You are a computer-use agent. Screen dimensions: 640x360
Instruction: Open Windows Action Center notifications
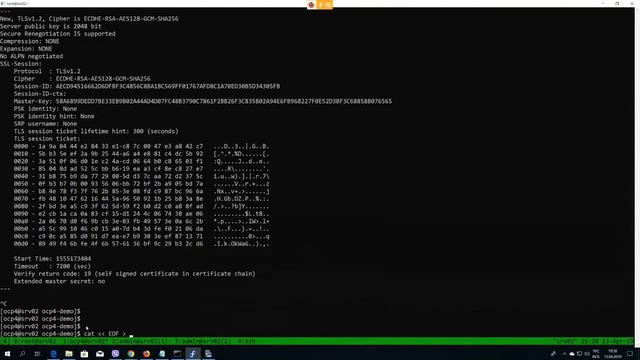coord(630,354)
